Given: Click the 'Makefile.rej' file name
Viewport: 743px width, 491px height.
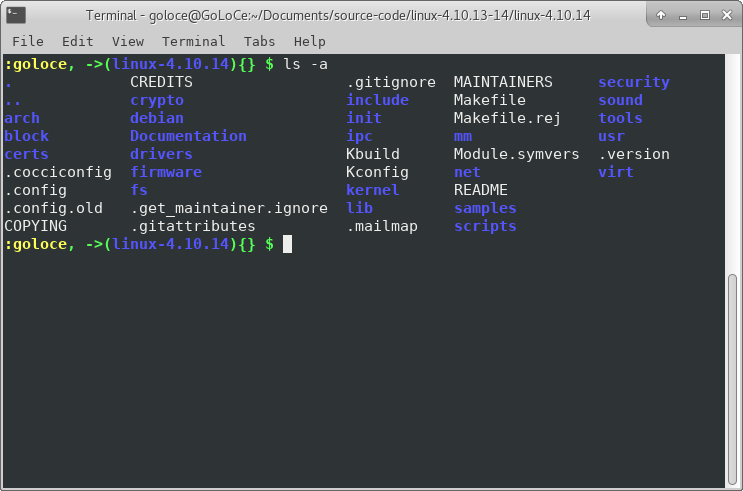Looking at the screenshot, I should (507, 118).
